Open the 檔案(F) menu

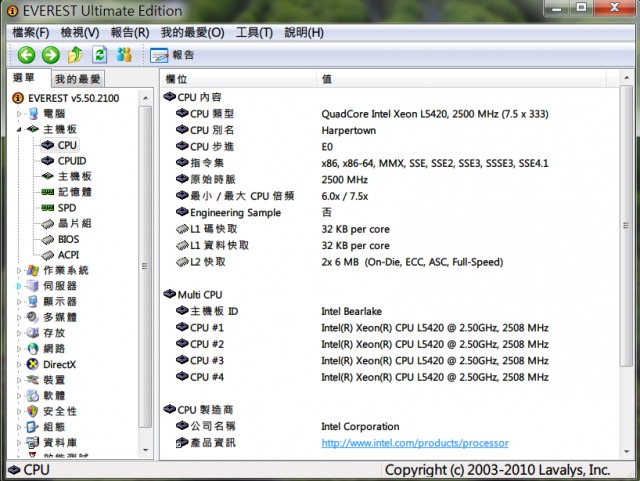click(31, 32)
